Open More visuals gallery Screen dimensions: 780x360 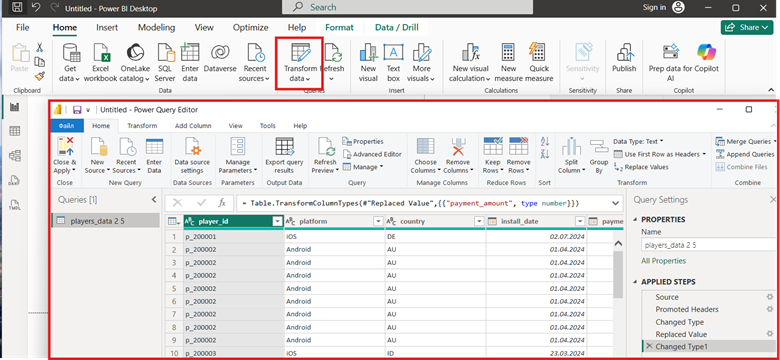[421, 63]
